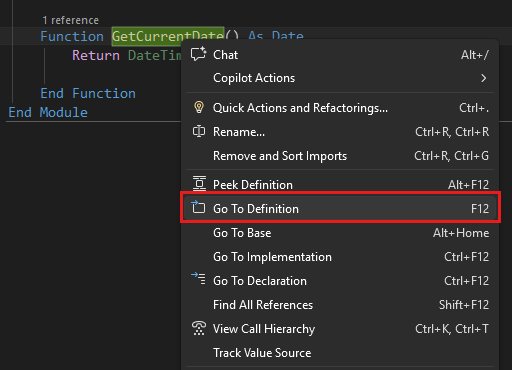The height and width of the screenshot is (370, 512).
Task: Click the Go To Declaration list icon
Action: pos(198,278)
